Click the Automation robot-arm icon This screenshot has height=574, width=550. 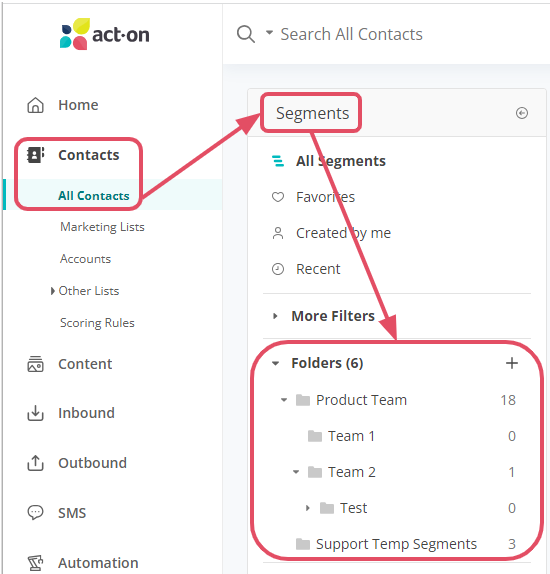pos(36,563)
